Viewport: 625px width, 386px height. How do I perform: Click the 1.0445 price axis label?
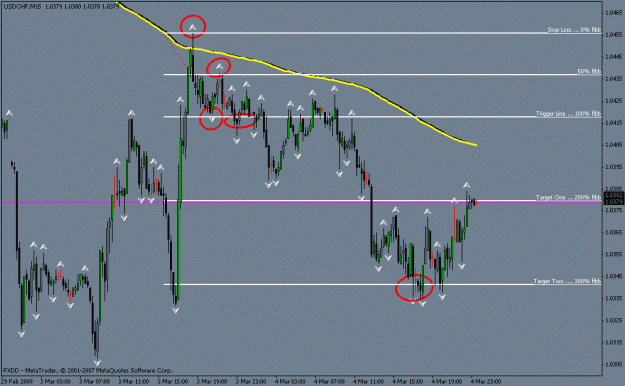pyautogui.click(x=613, y=57)
